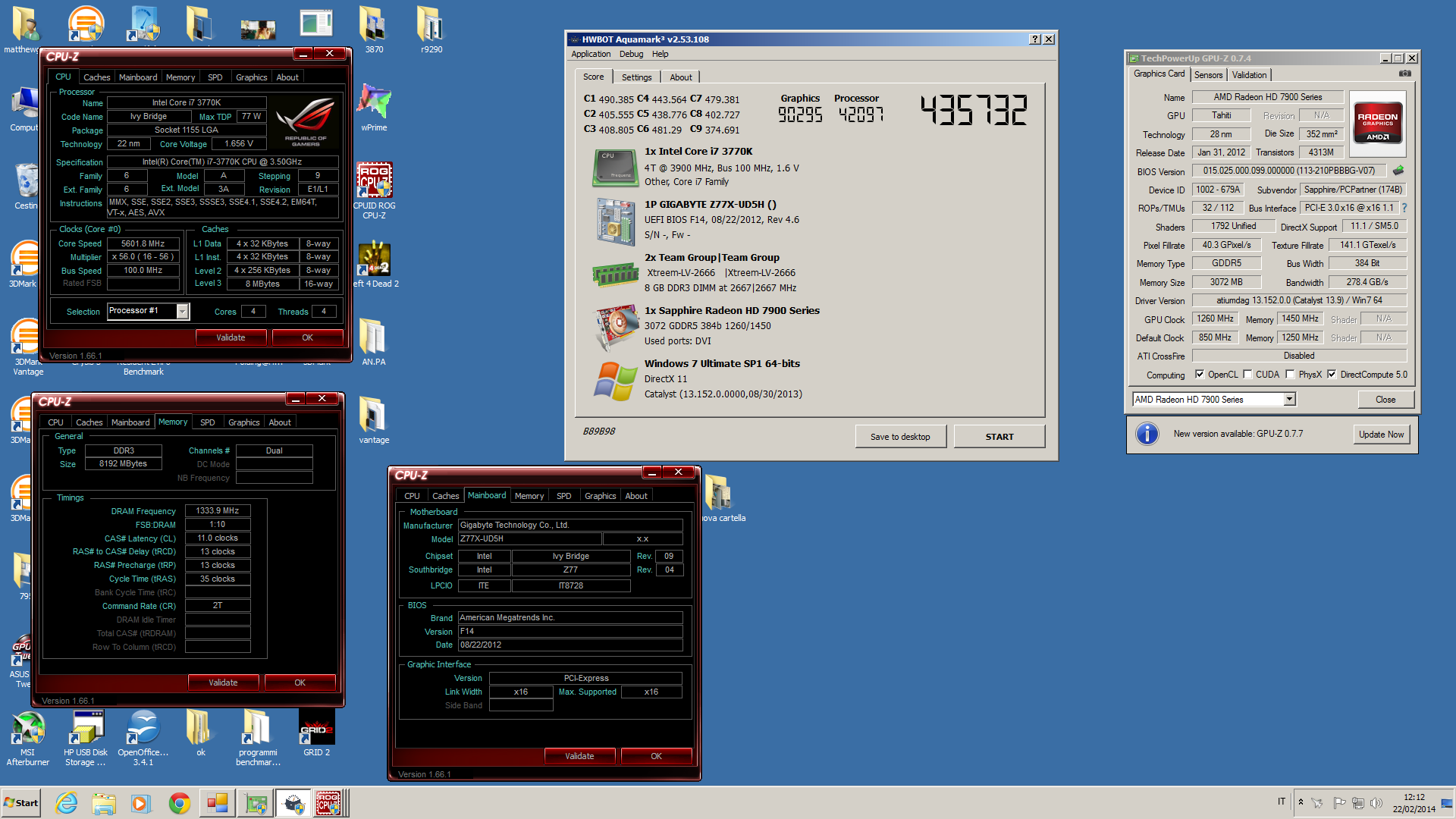
Task: Click the Close button in GPU-Z
Action: 1385,400
